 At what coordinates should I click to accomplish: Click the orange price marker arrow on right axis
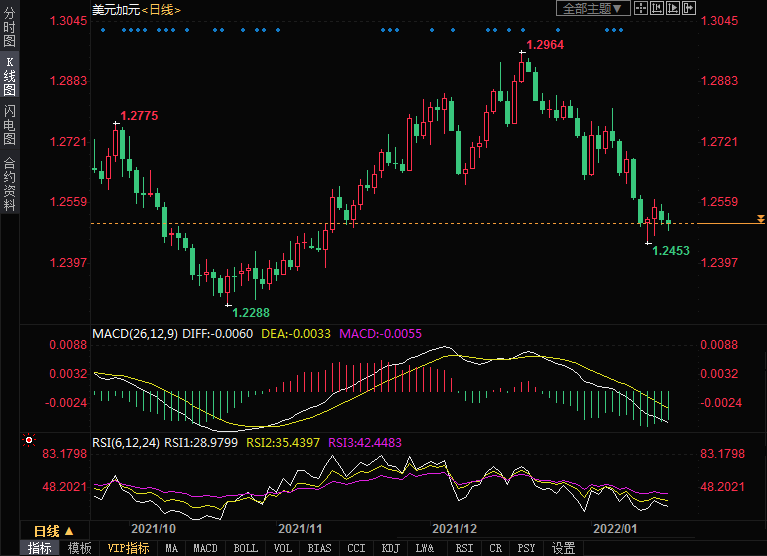[x=761, y=218]
